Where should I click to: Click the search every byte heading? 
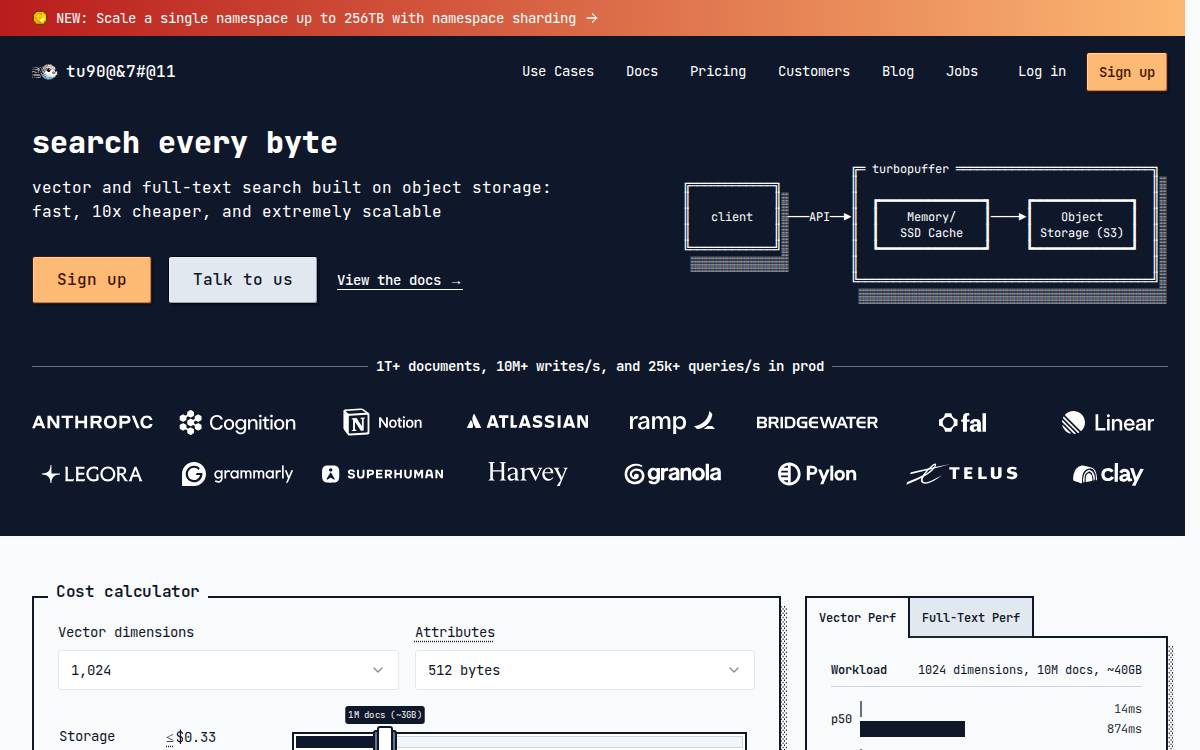(x=185, y=143)
